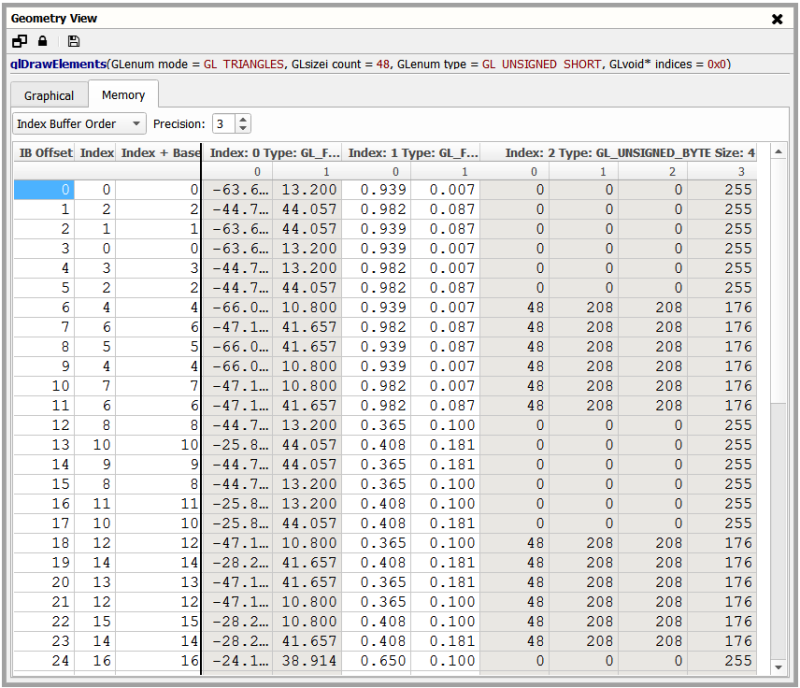Select the Memory tab
800x688 pixels.
coord(124,95)
